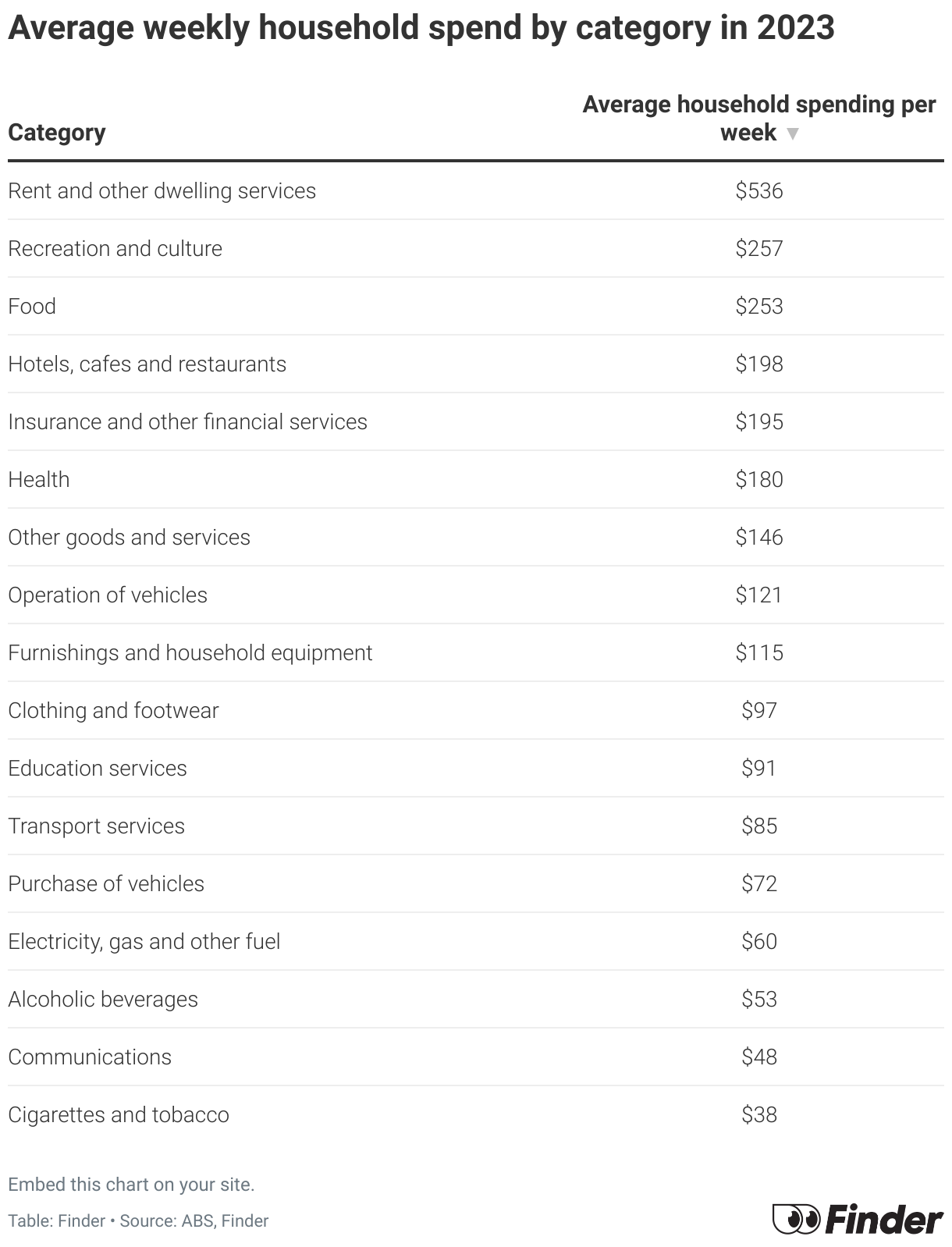Click the $38 Cigarettes and tobacco value
The height and width of the screenshot is (1247, 952).
tap(758, 1115)
